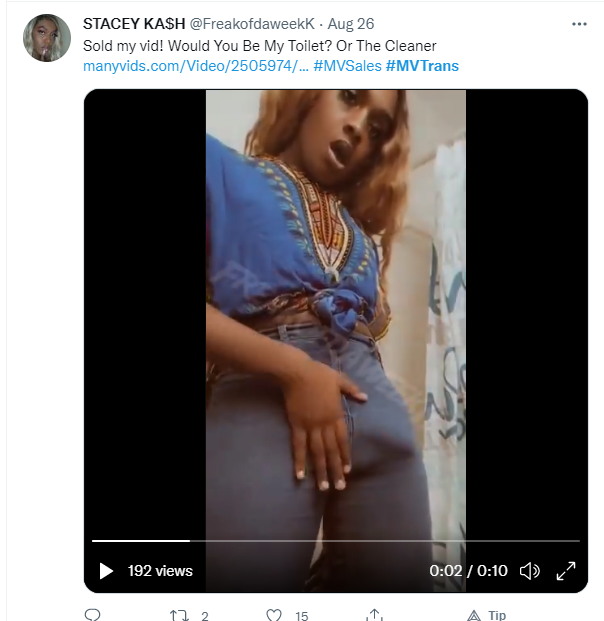Open the STACEY KA$H profile avatar
The image size is (604, 621).
pos(47,38)
